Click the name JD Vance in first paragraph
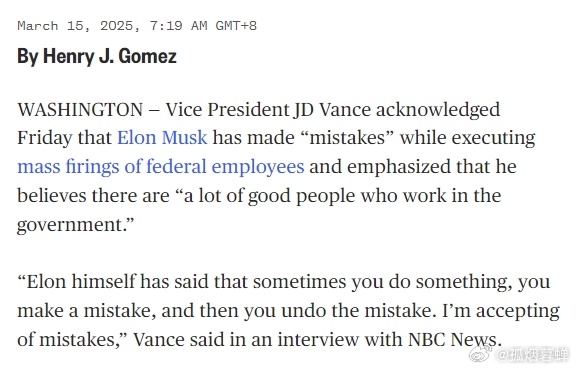This screenshot has height=370, width=576. 332,109
